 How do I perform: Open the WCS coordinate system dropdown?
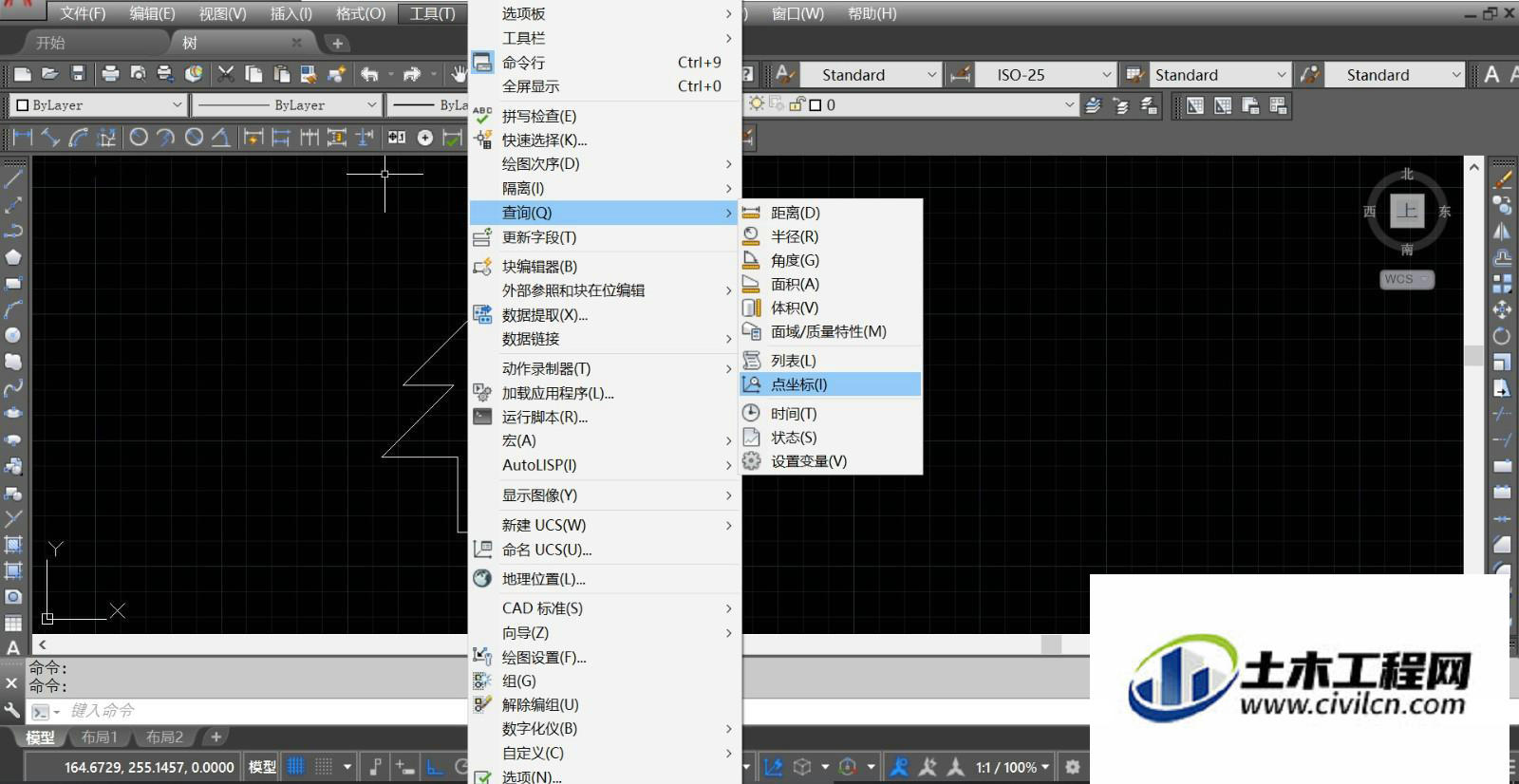(1407, 279)
